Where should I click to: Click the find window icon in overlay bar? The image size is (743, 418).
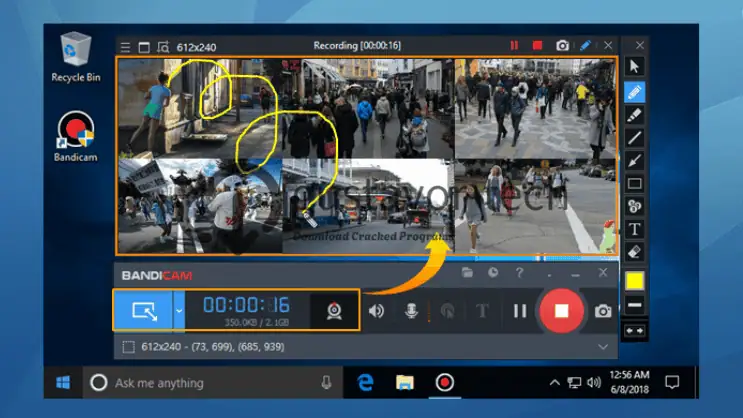click(x=163, y=47)
